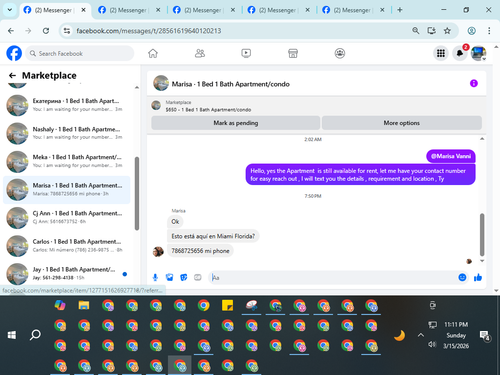The width and height of the screenshot is (500, 375).
Task: Select the Marisa conversation in list
Action: pos(67,190)
